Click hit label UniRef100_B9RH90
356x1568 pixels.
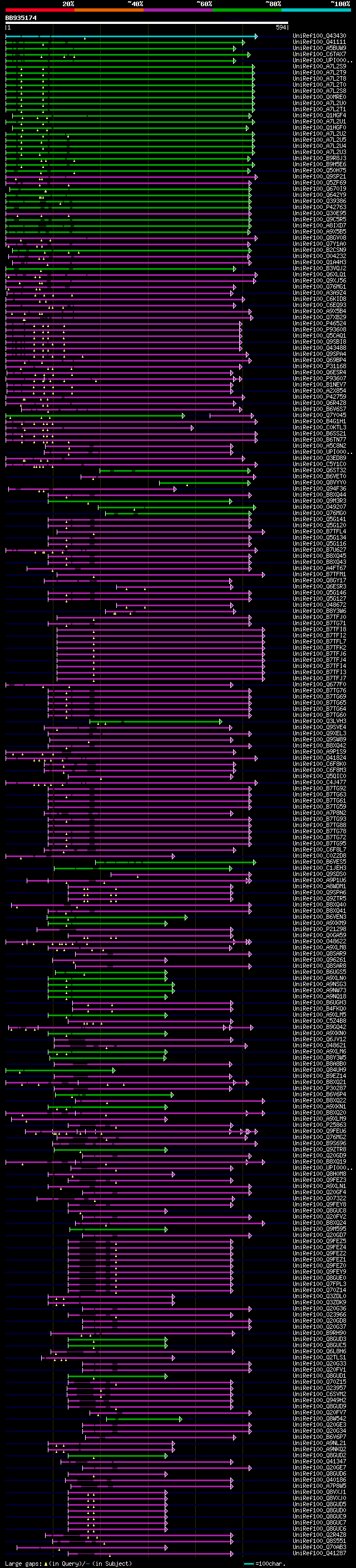pos(319,1333)
